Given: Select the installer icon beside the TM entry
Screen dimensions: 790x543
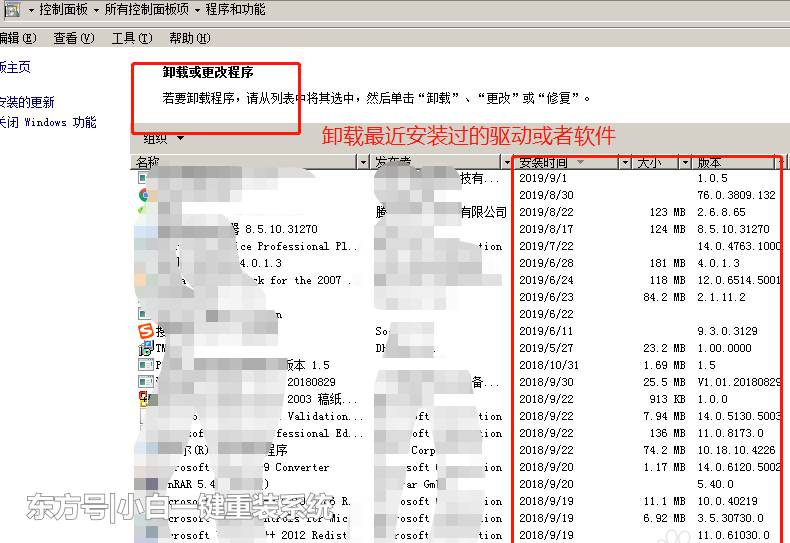Looking at the screenshot, I should 146,348.
